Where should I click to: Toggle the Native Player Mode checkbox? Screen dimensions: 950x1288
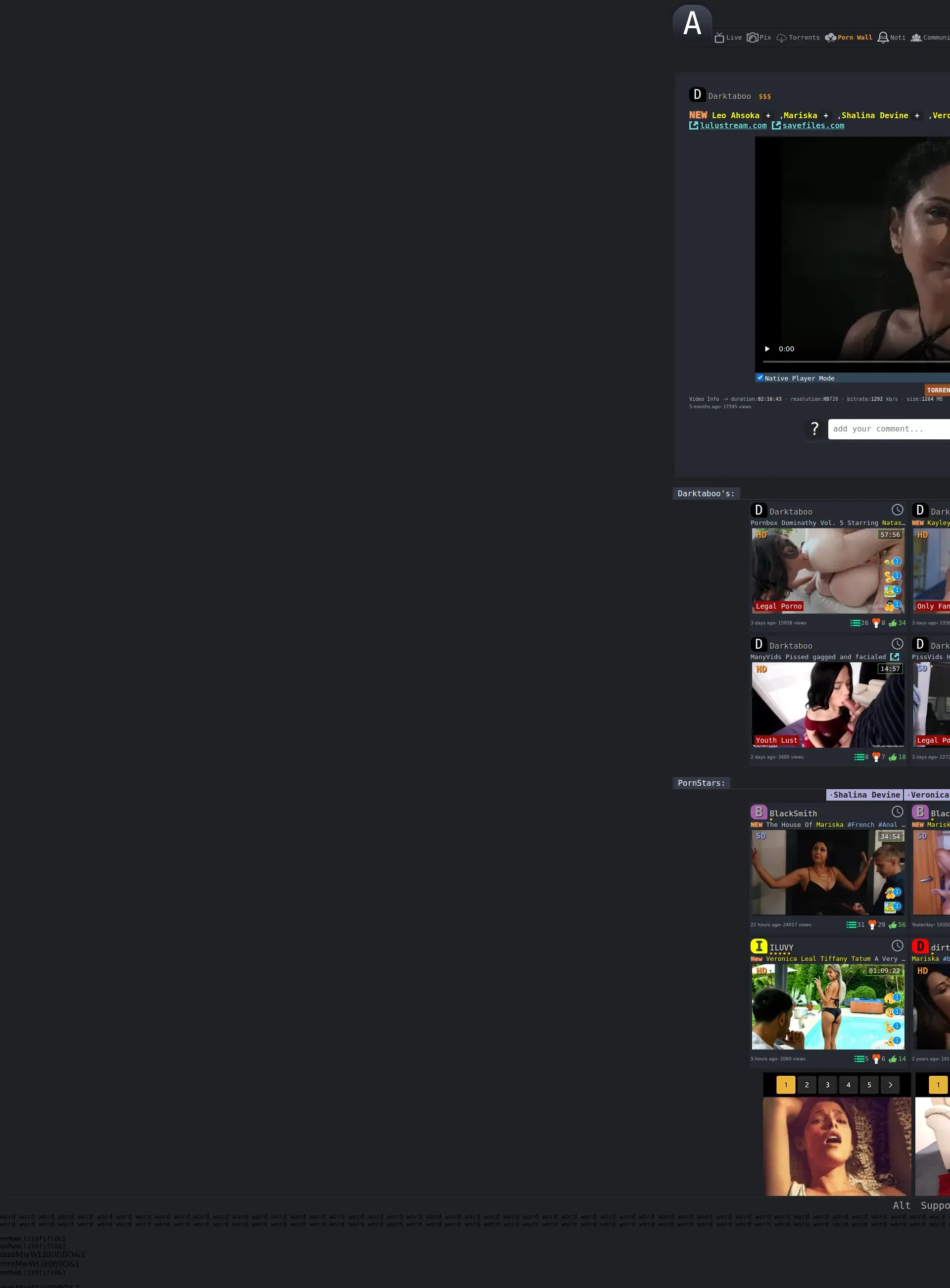(760, 378)
